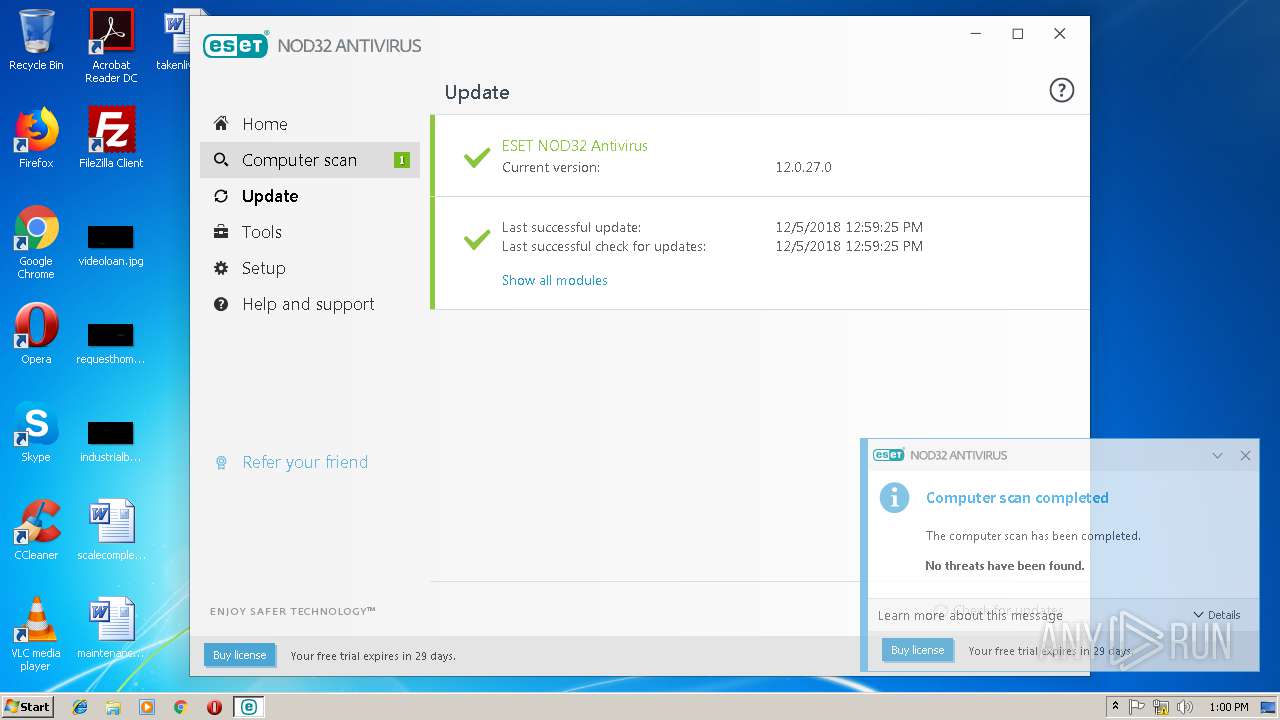Select the scalecomple... Word document on desktop

click(111, 530)
